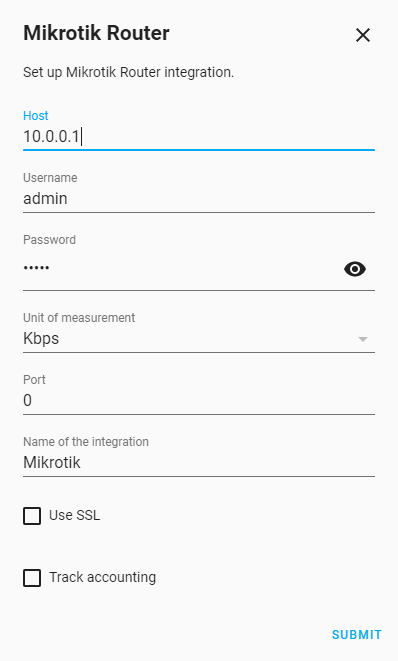Click the Mikrotik Router dialog title
398x661 pixels.
coord(96,33)
